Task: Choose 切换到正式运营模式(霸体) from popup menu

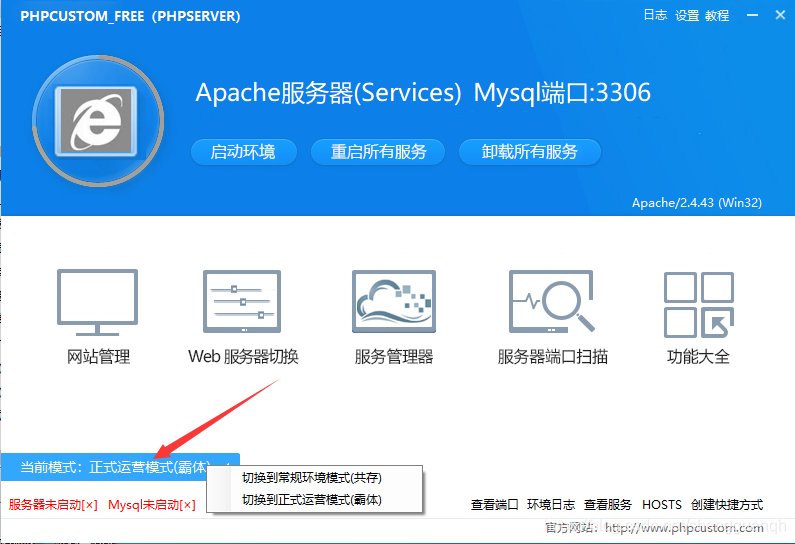Action: [x=312, y=500]
